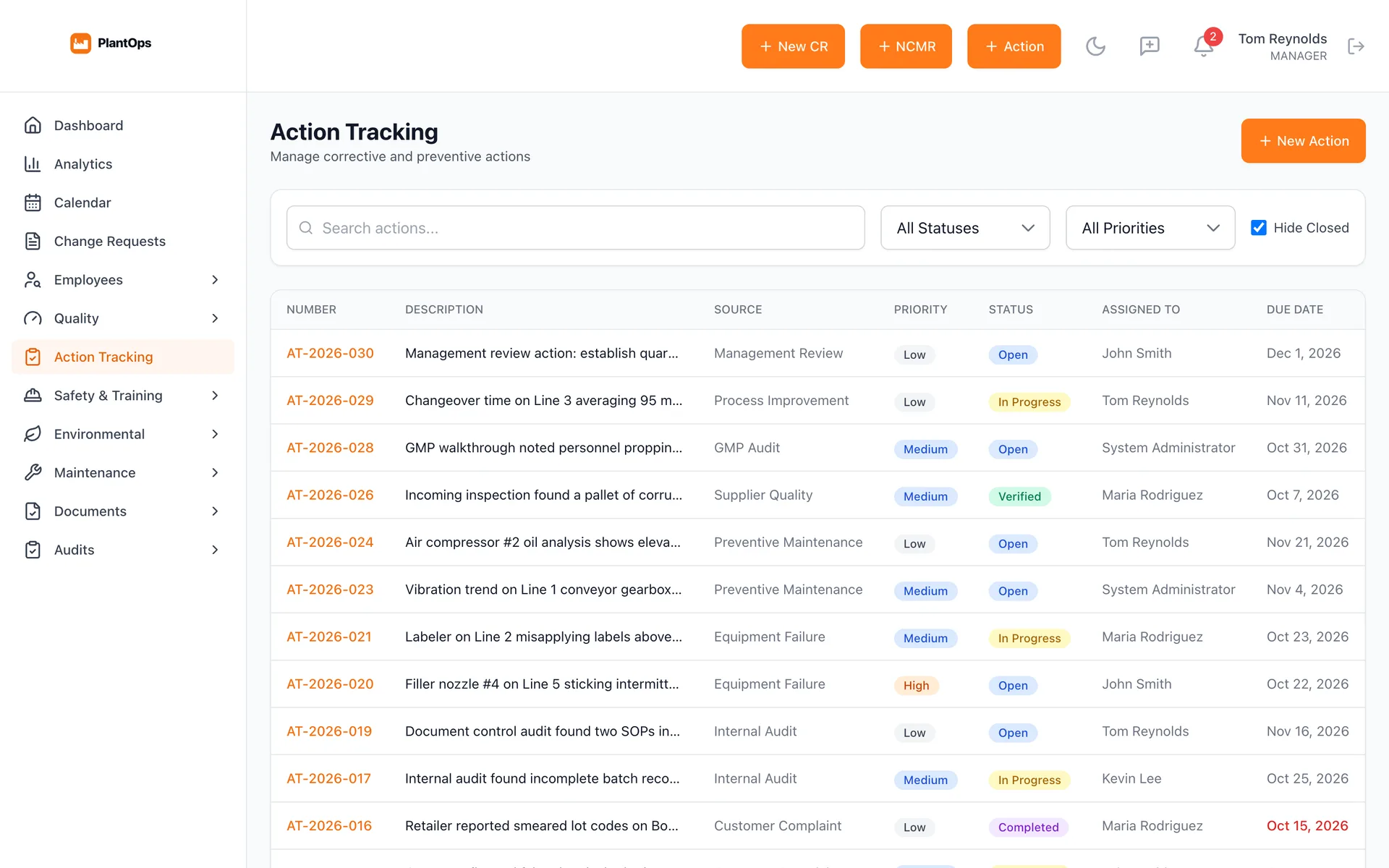Expand the Employees submenu chevron

click(215, 280)
